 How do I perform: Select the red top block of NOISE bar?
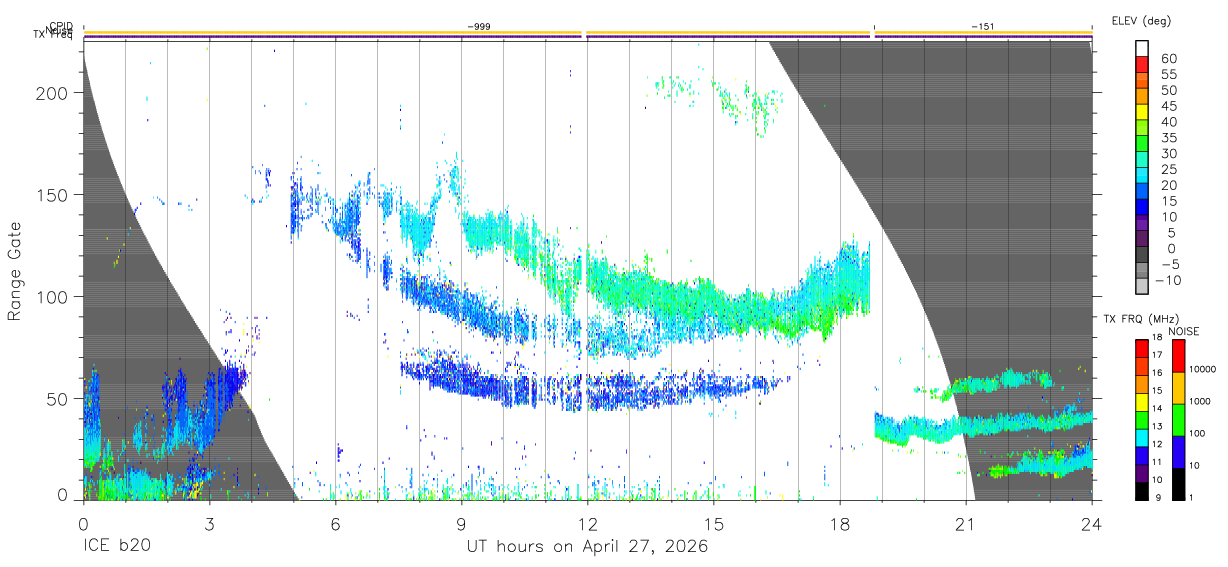click(x=1180, y=356)
